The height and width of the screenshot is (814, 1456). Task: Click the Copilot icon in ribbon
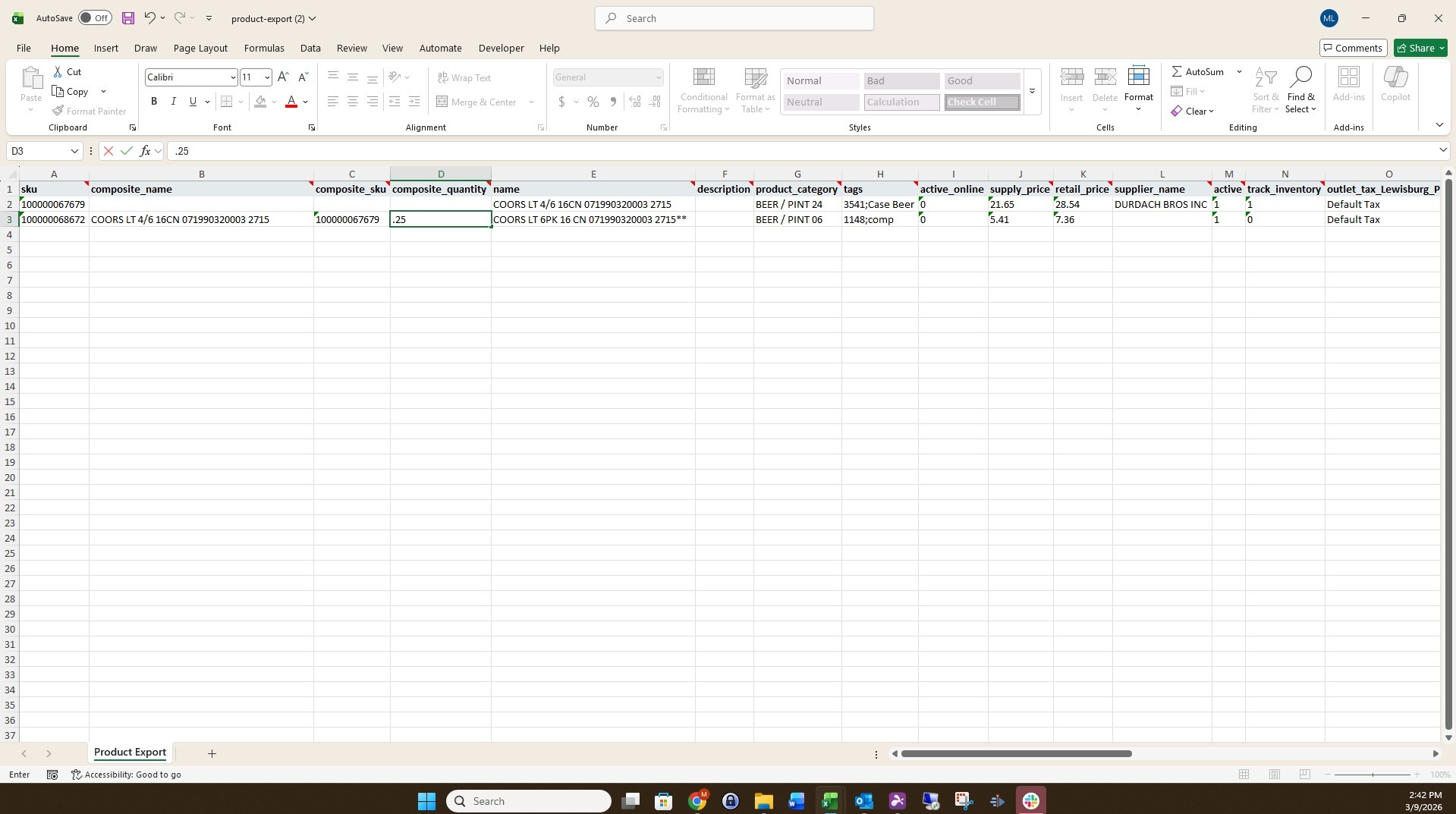(x=1395, y=84)
